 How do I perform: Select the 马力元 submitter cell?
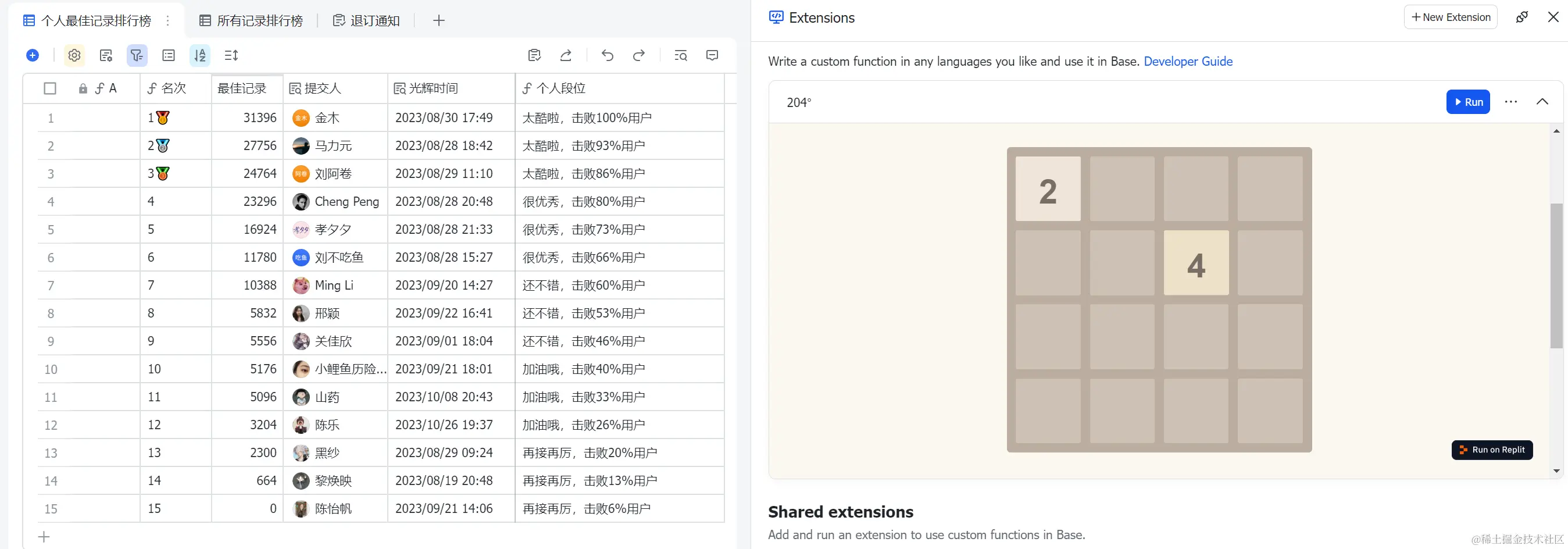click(335, 146)
